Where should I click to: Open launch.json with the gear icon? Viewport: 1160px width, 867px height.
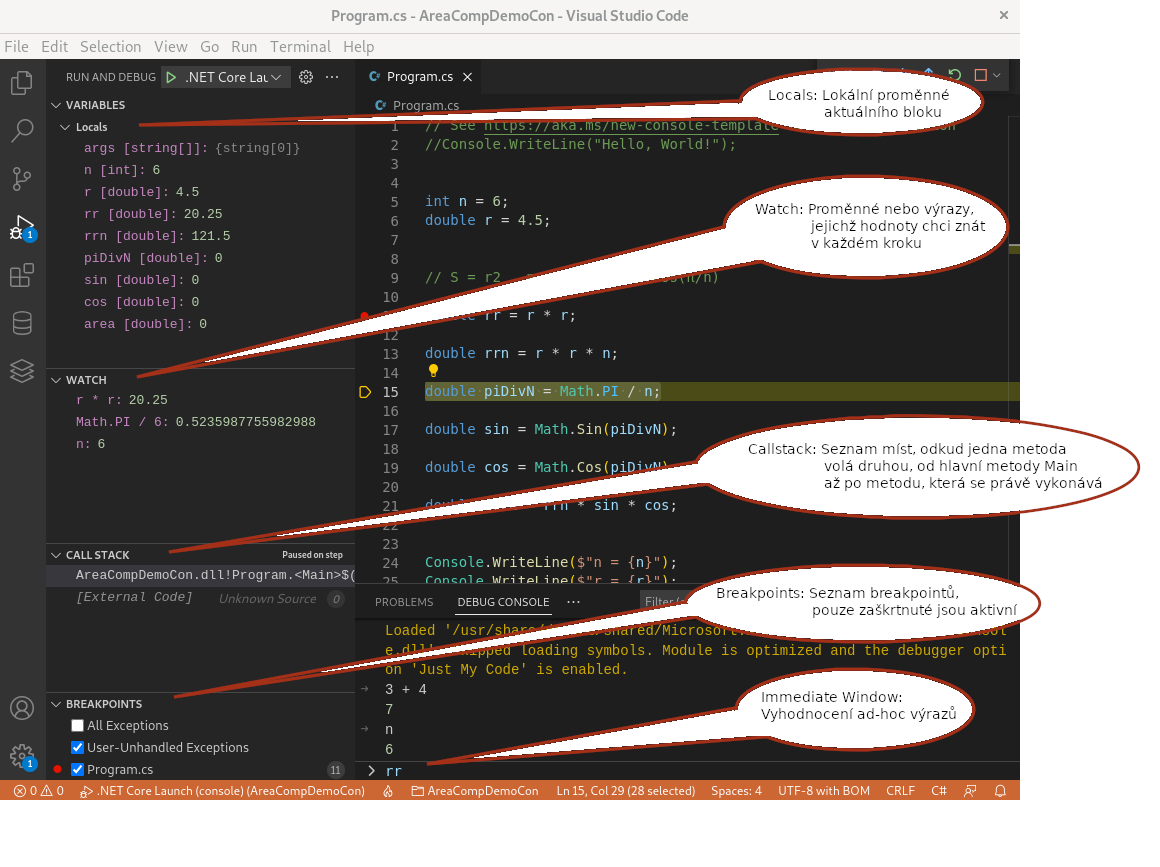click(306, 77)
